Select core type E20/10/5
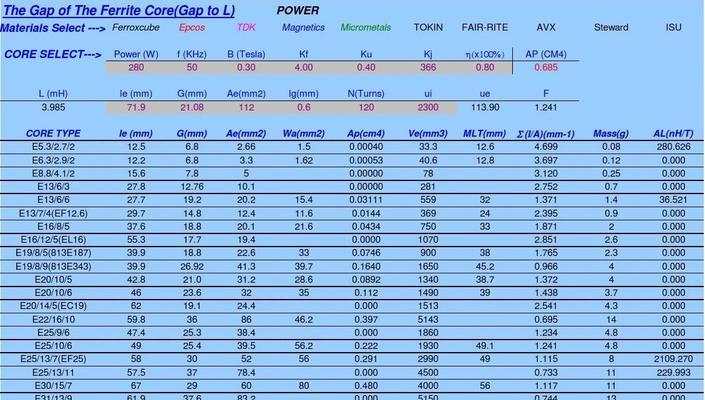 (x=53, y=280)
